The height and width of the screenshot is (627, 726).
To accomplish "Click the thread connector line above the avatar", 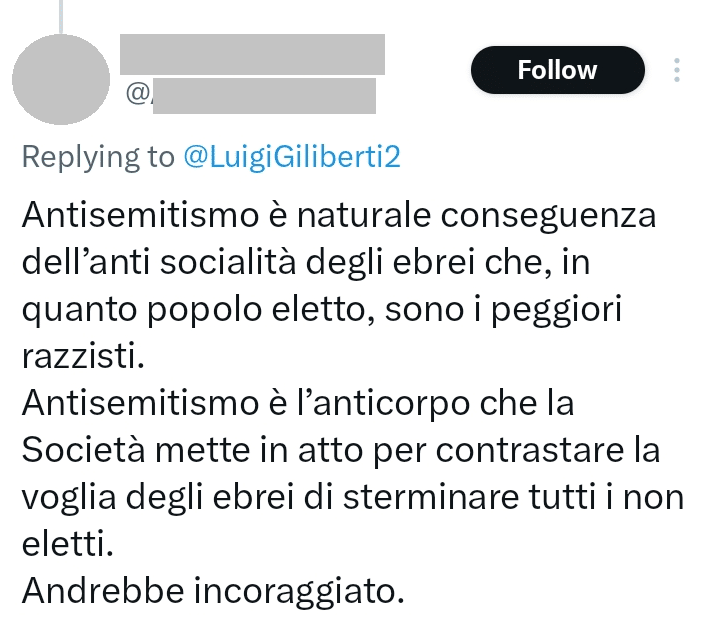I will click(62, 14).
